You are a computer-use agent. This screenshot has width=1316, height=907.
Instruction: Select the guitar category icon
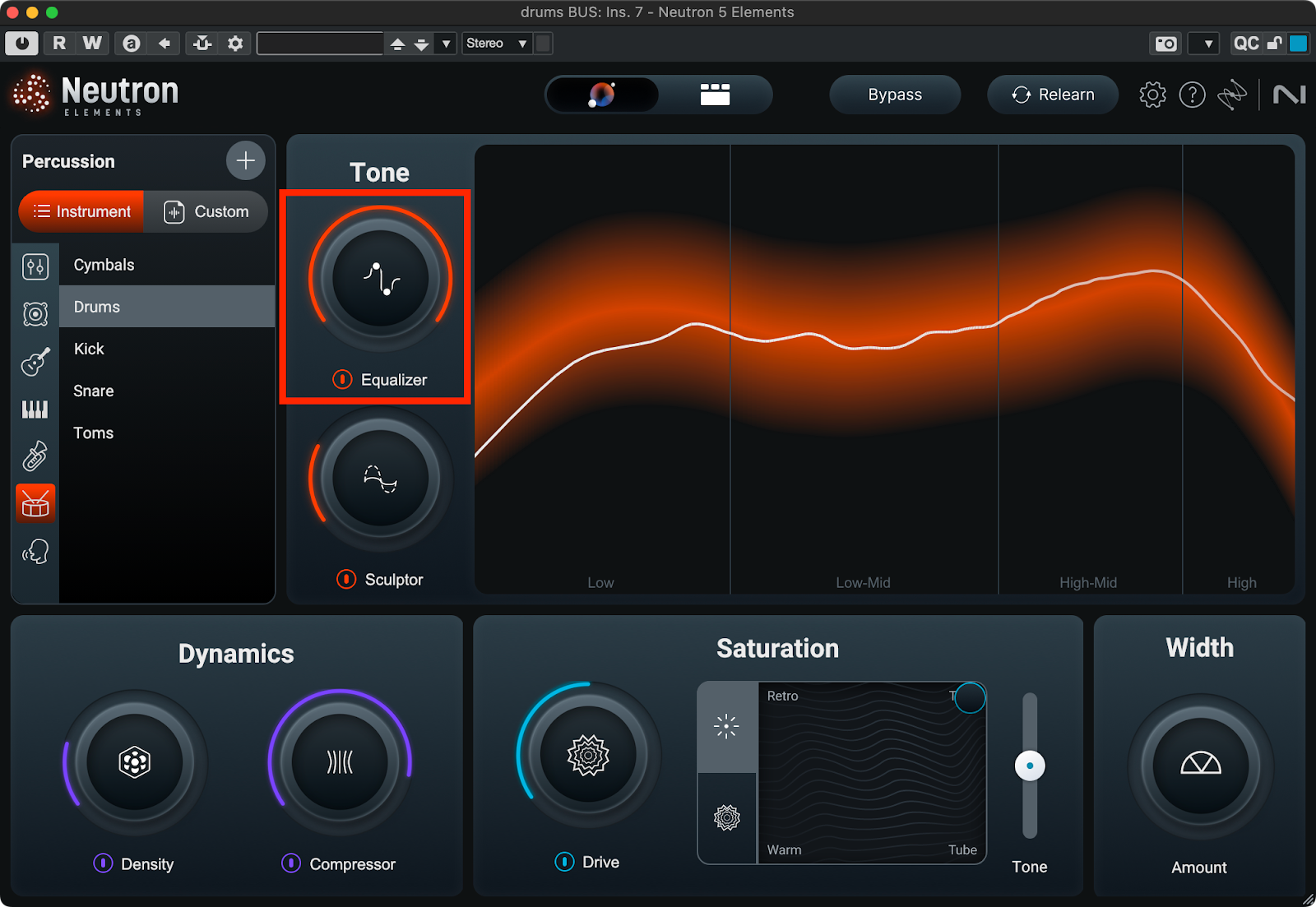coord(35,361)
